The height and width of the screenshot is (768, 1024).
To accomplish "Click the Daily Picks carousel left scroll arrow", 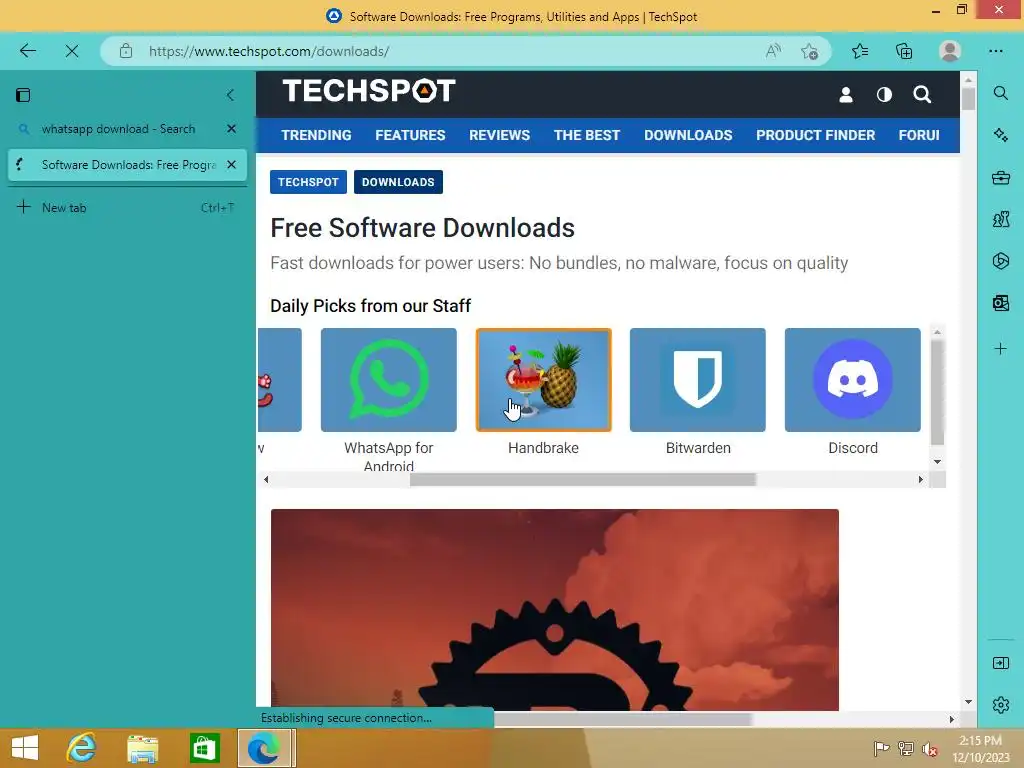I will (x=266, y=479).
